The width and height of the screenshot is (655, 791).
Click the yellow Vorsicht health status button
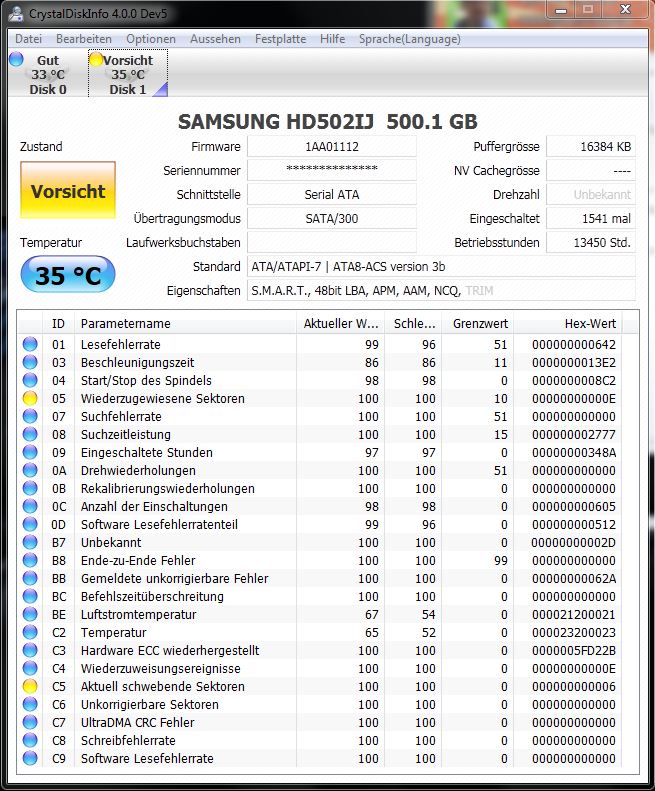[x=68, y=190]
